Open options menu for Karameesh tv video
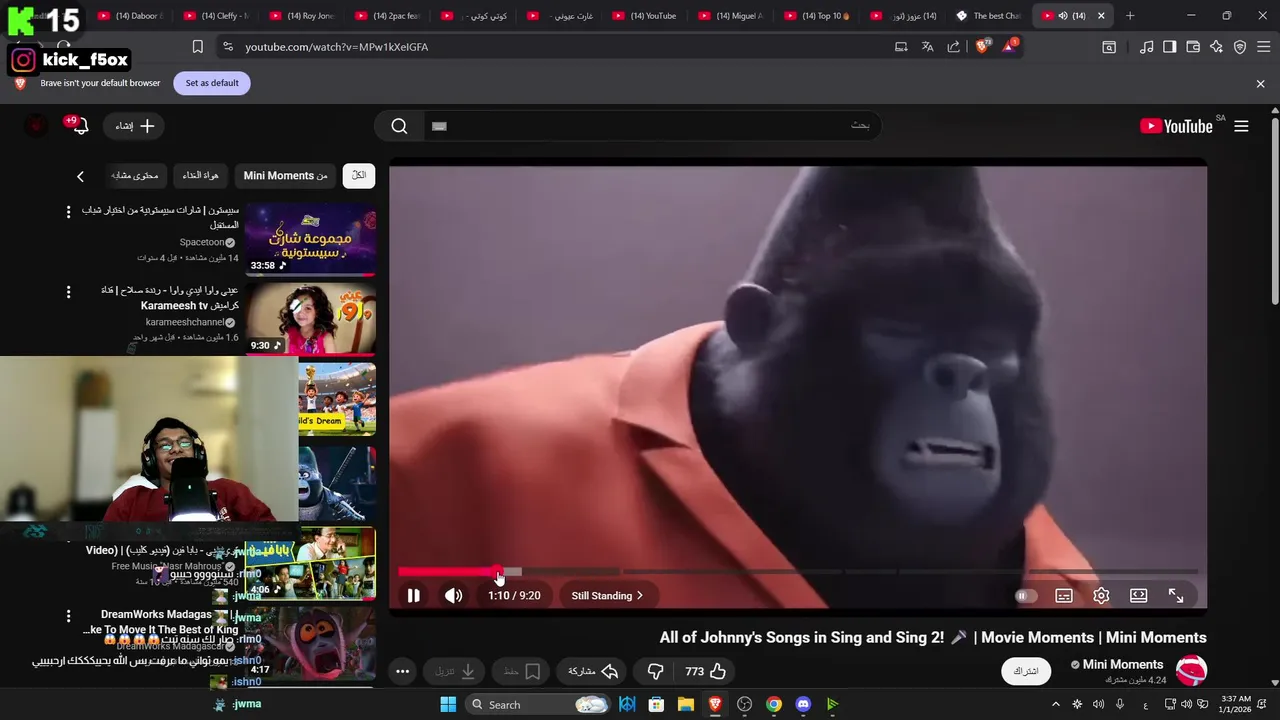Image resolution: width=1280 pixels, height=720 pixels. (68, 292)
